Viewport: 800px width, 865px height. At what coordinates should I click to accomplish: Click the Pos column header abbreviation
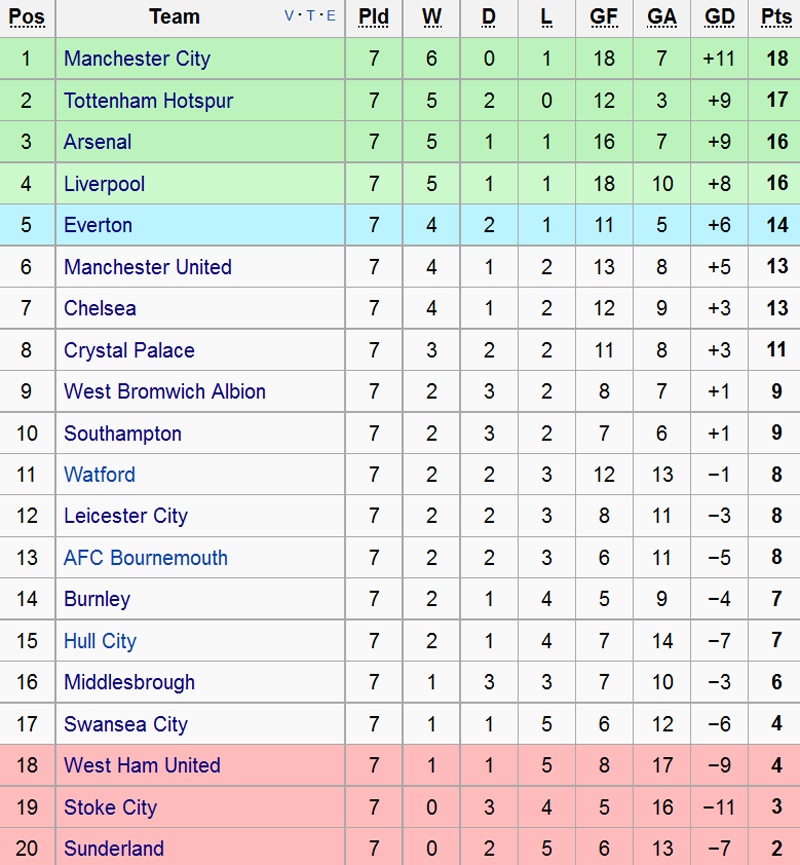(26, 17)
